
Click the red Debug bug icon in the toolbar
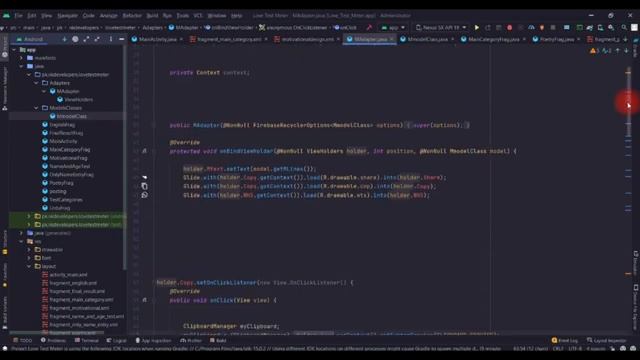coord(509,28)
